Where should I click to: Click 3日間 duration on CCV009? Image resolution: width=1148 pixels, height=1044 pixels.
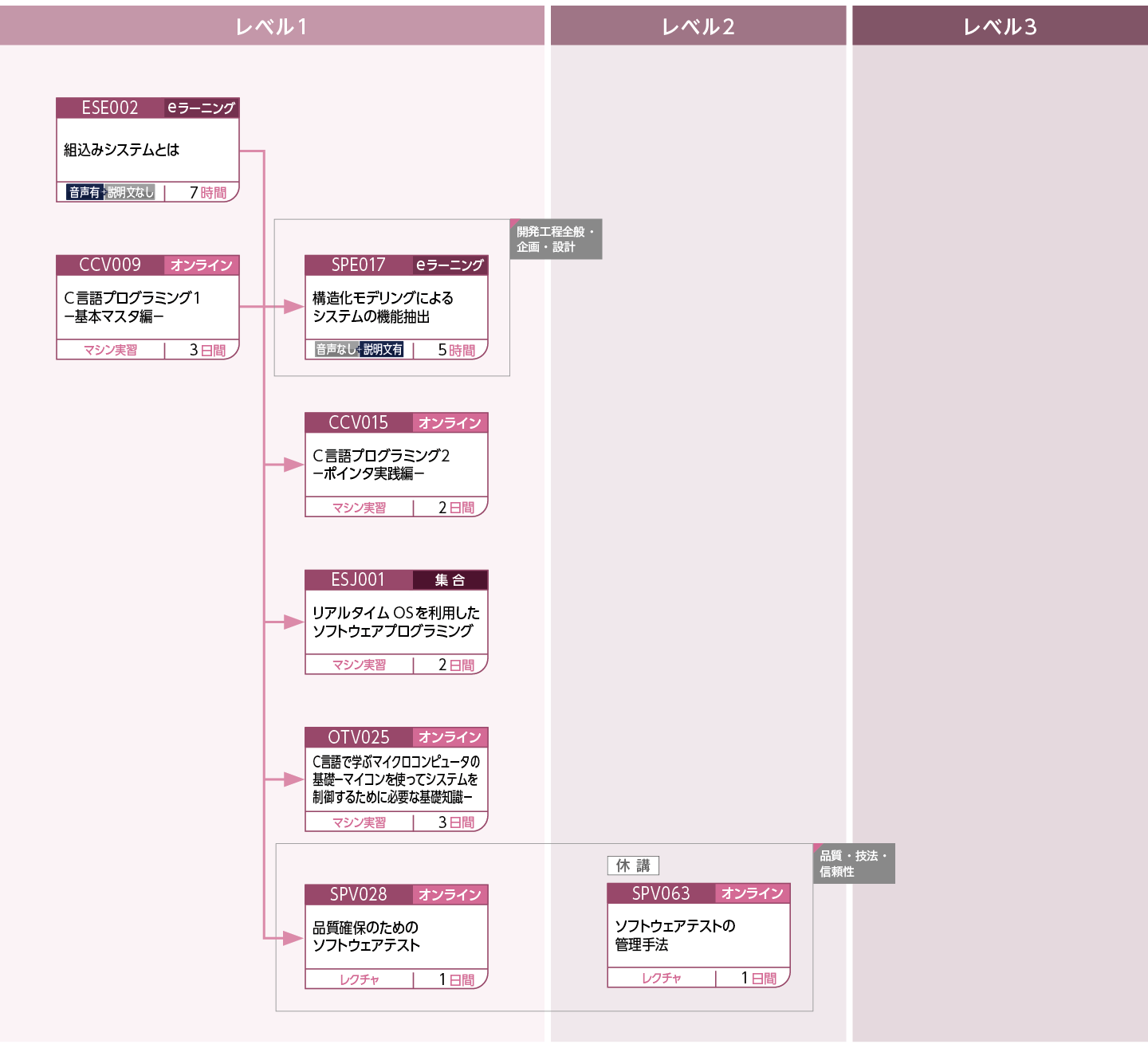pyautogui.click(x=207, y=350)
